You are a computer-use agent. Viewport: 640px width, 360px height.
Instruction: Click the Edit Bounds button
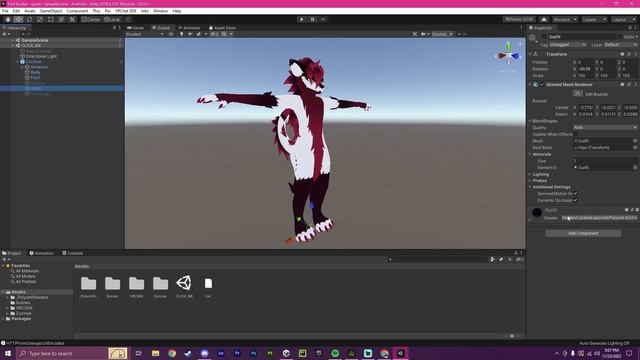578,93
